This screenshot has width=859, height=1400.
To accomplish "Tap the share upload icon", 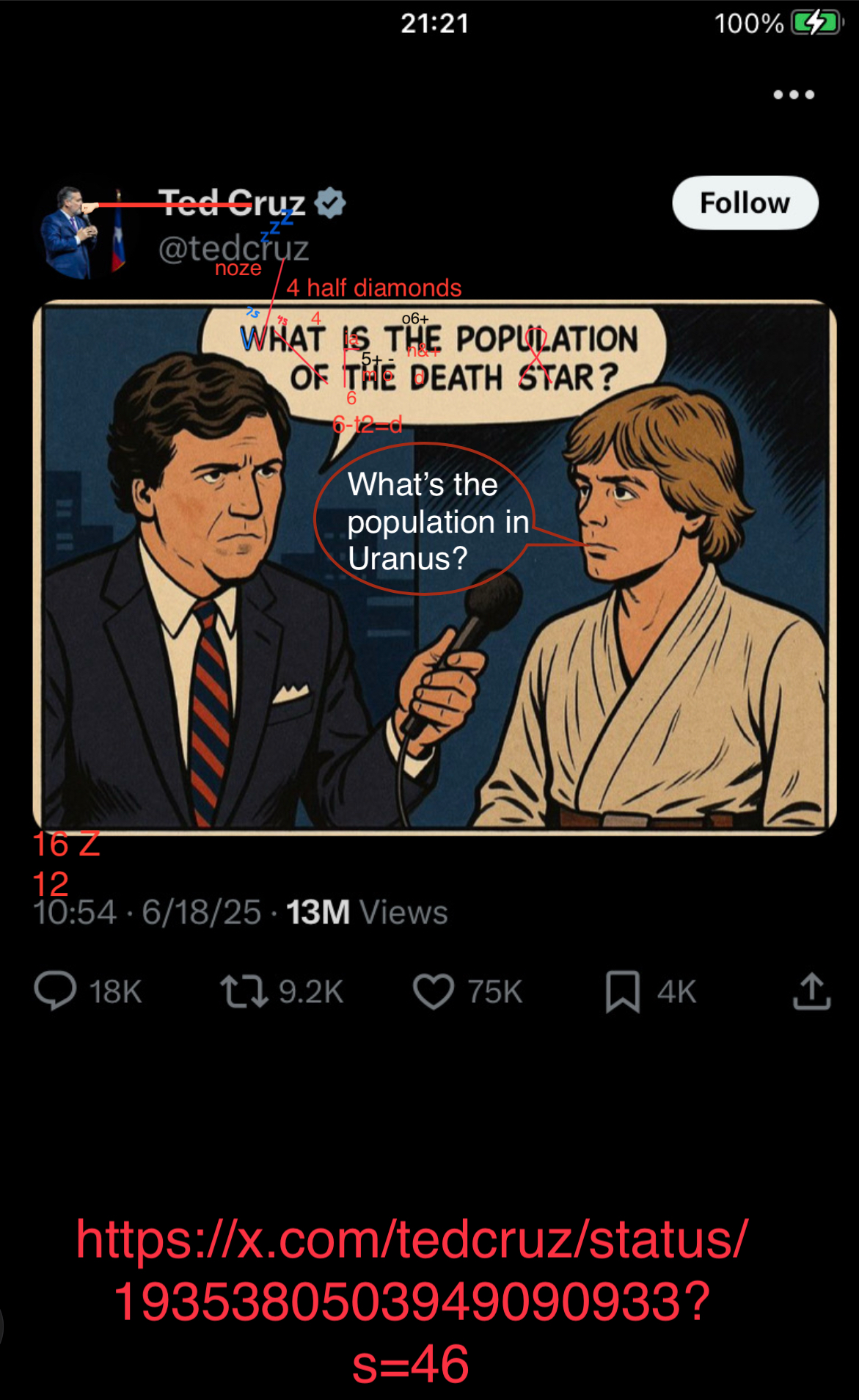I will [x=811, y=991].
